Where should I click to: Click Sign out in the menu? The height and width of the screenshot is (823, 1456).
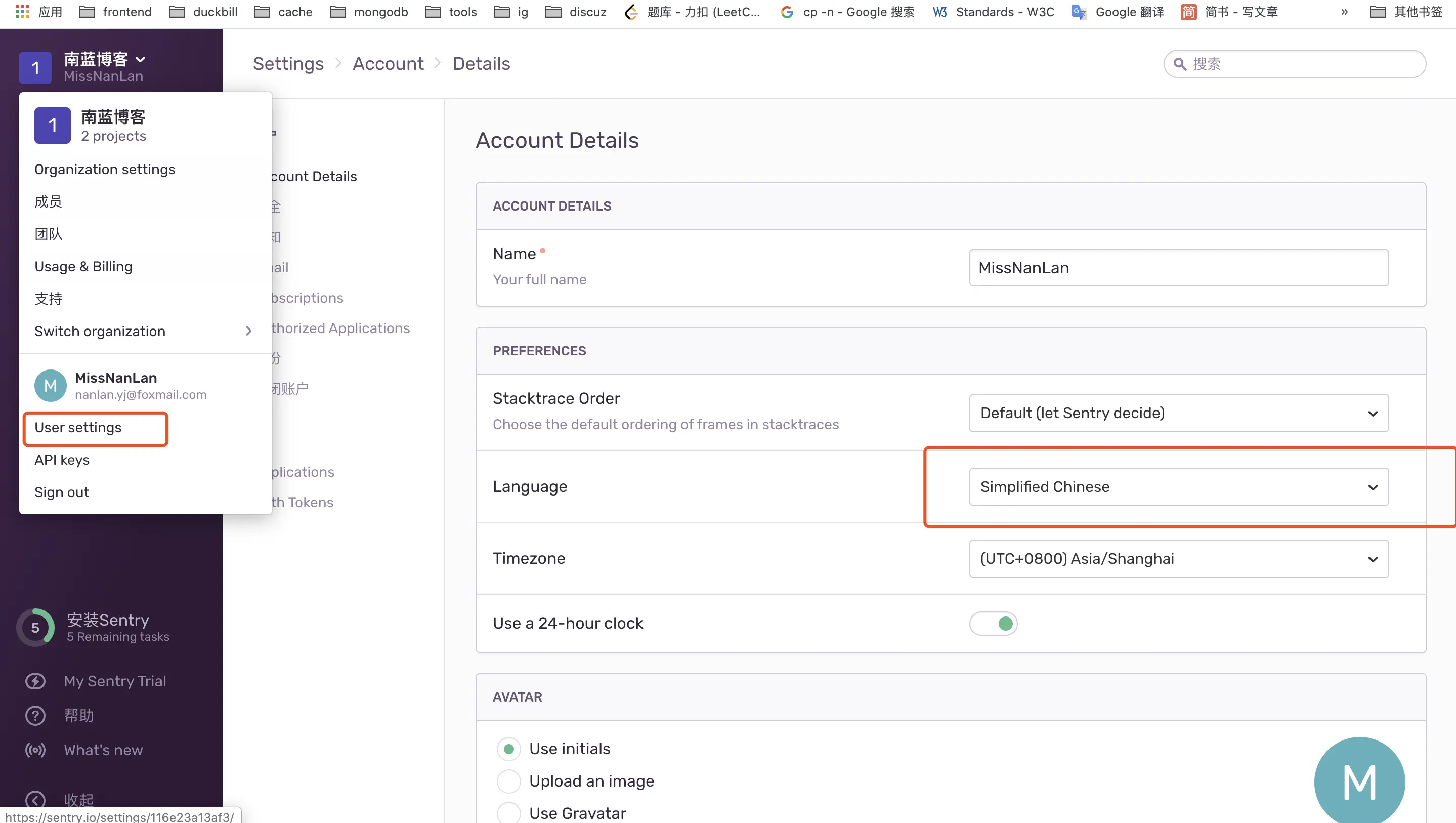coord(62,492)
